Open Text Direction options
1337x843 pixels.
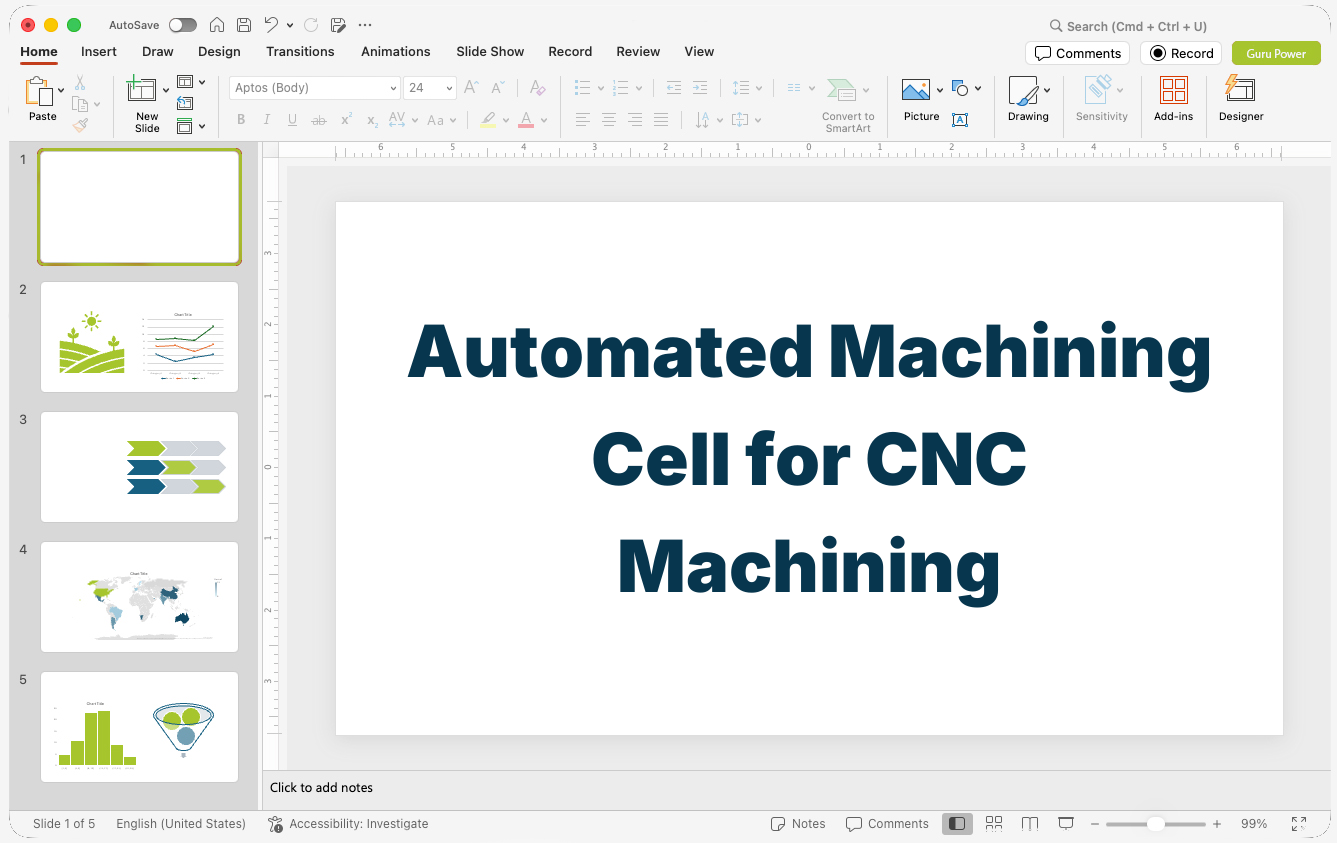pos(707,120)
